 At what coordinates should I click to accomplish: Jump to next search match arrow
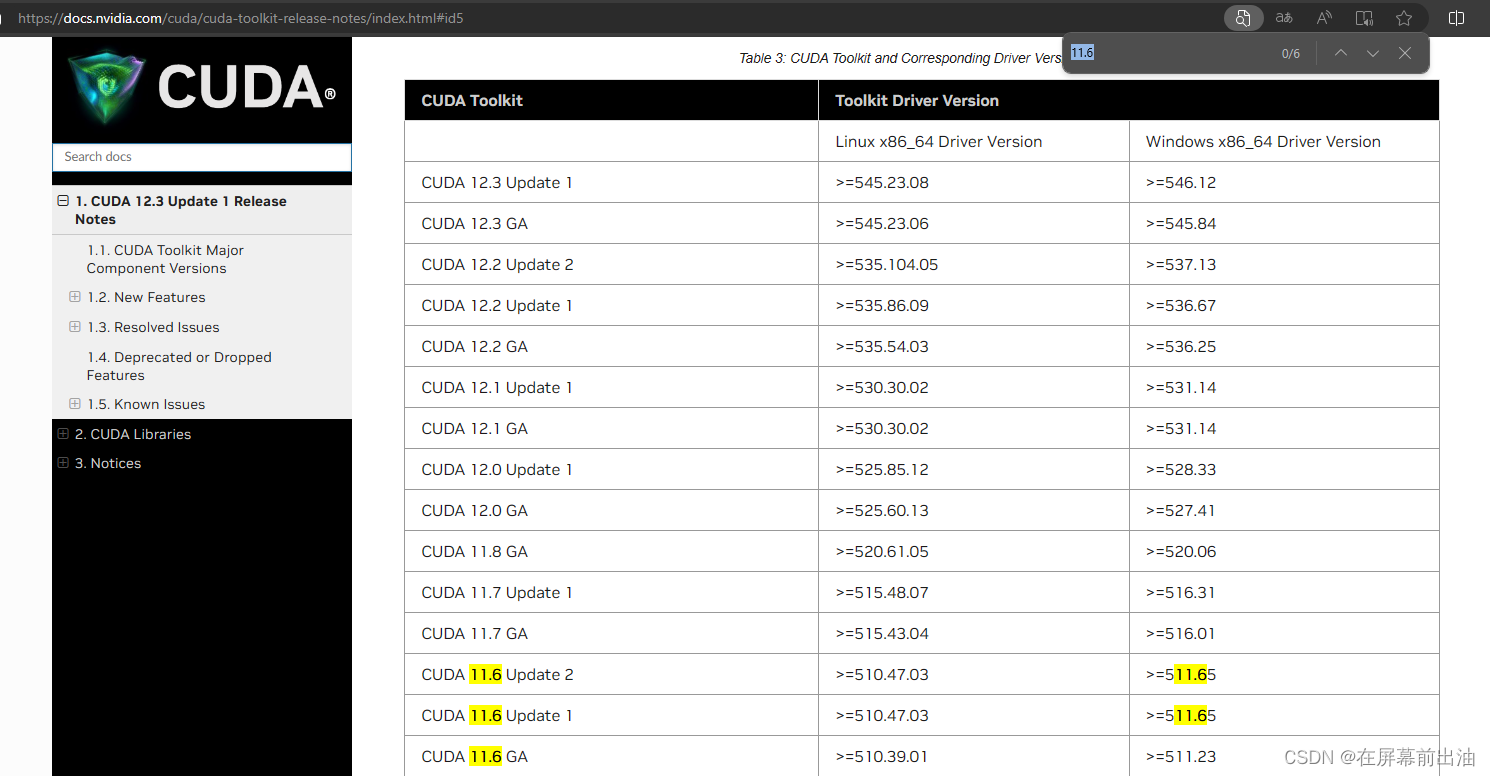coord(1373,53)
